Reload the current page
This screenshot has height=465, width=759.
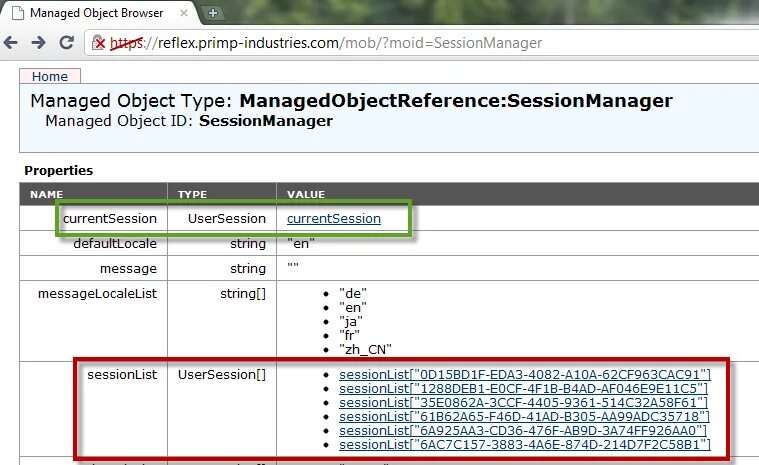click(66, 43)
